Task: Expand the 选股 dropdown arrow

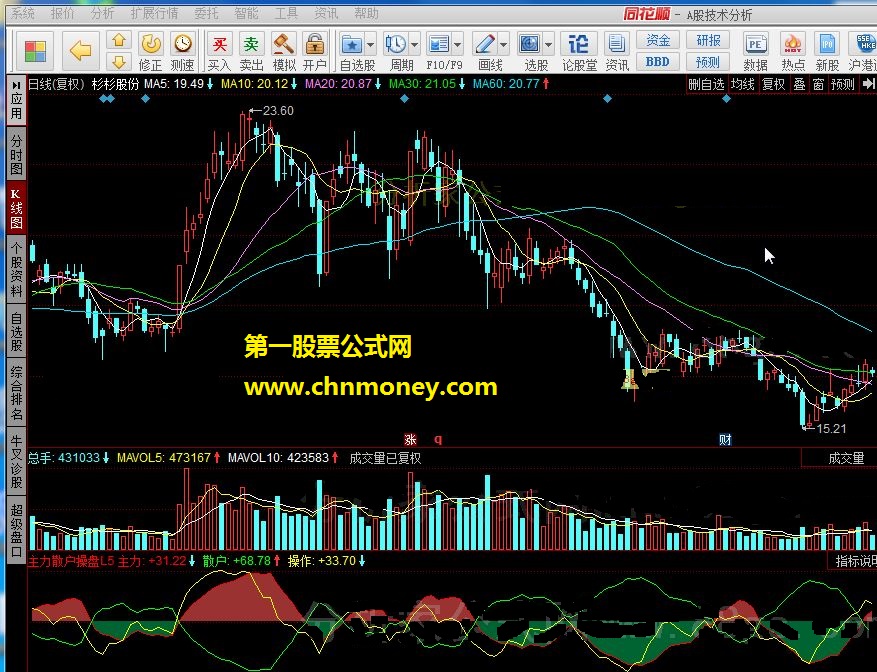Action: pos(549,44)
